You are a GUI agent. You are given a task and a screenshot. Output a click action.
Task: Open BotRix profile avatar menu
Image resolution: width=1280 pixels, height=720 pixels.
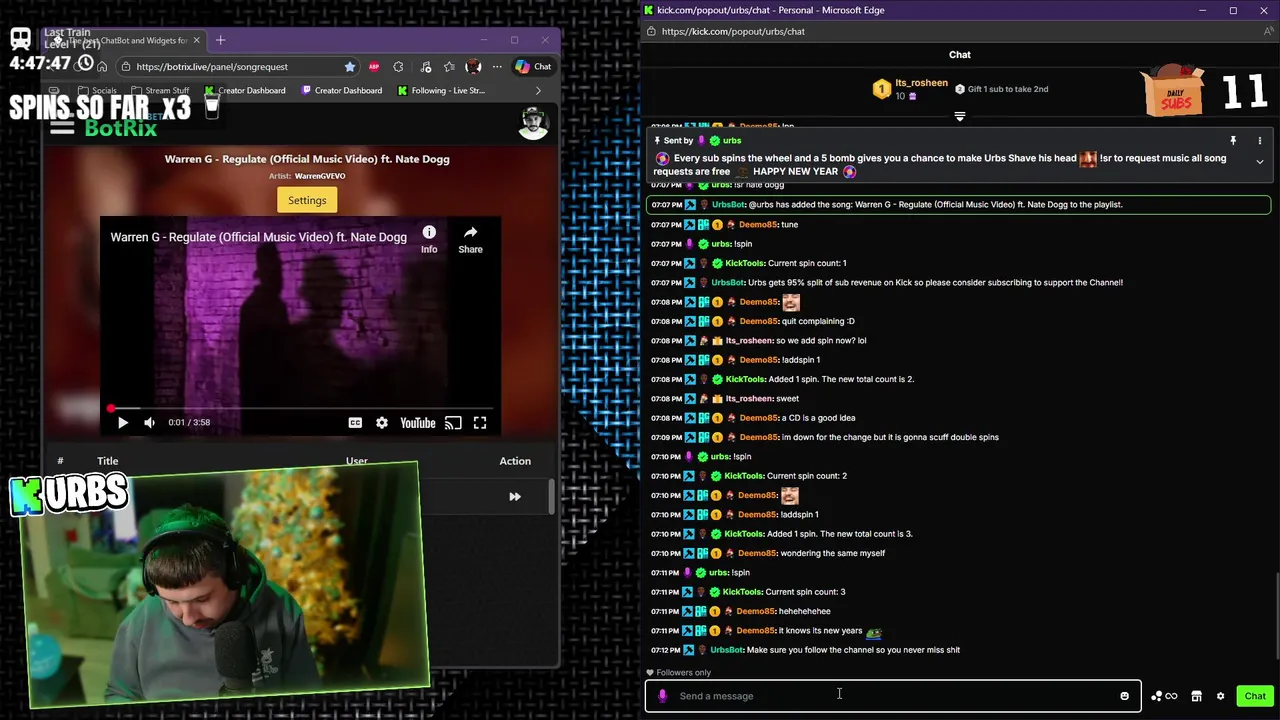click(x=534, y=122)
